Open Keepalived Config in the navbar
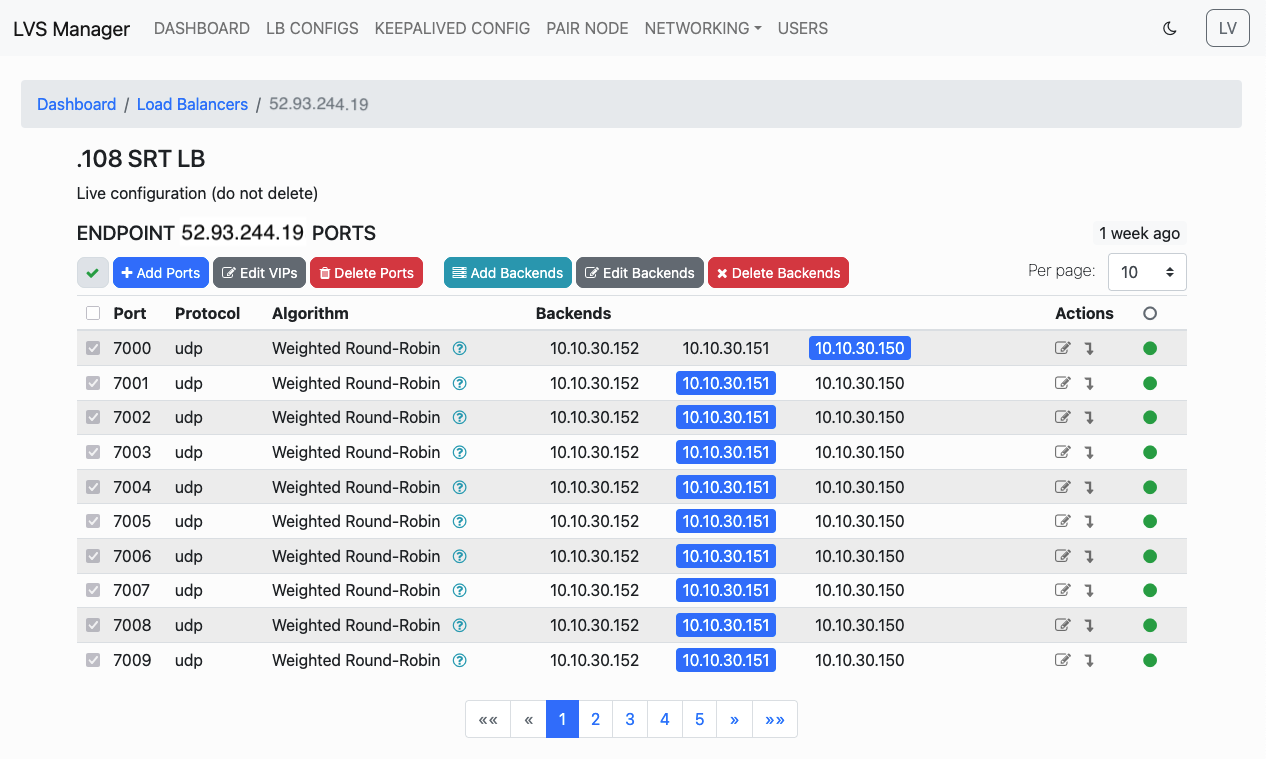1266x759 pixels. pyautogui.click(x=452, y=28)
